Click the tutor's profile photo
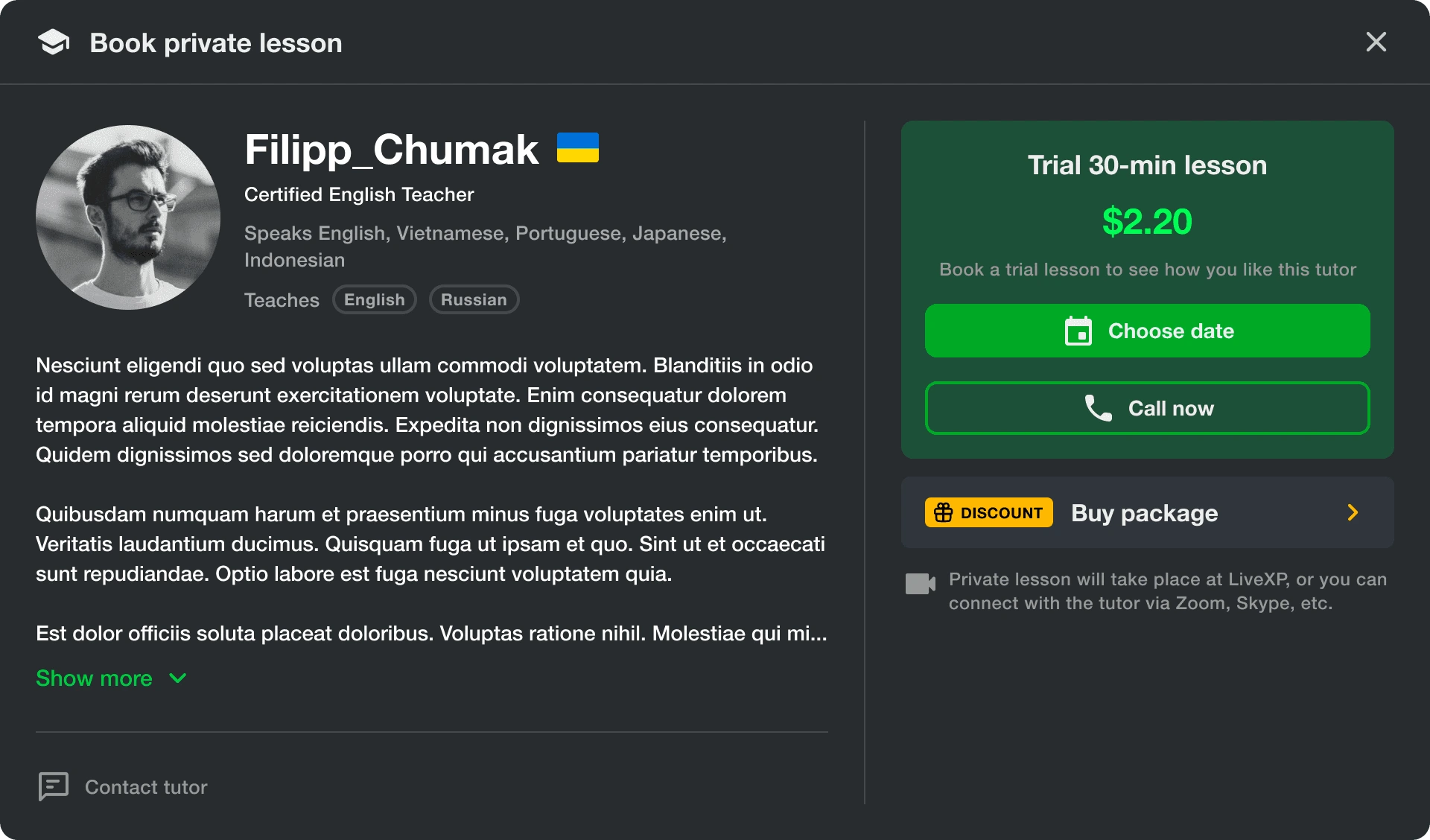This screenshot has height=840, width=1430. [x=128, y=217]
